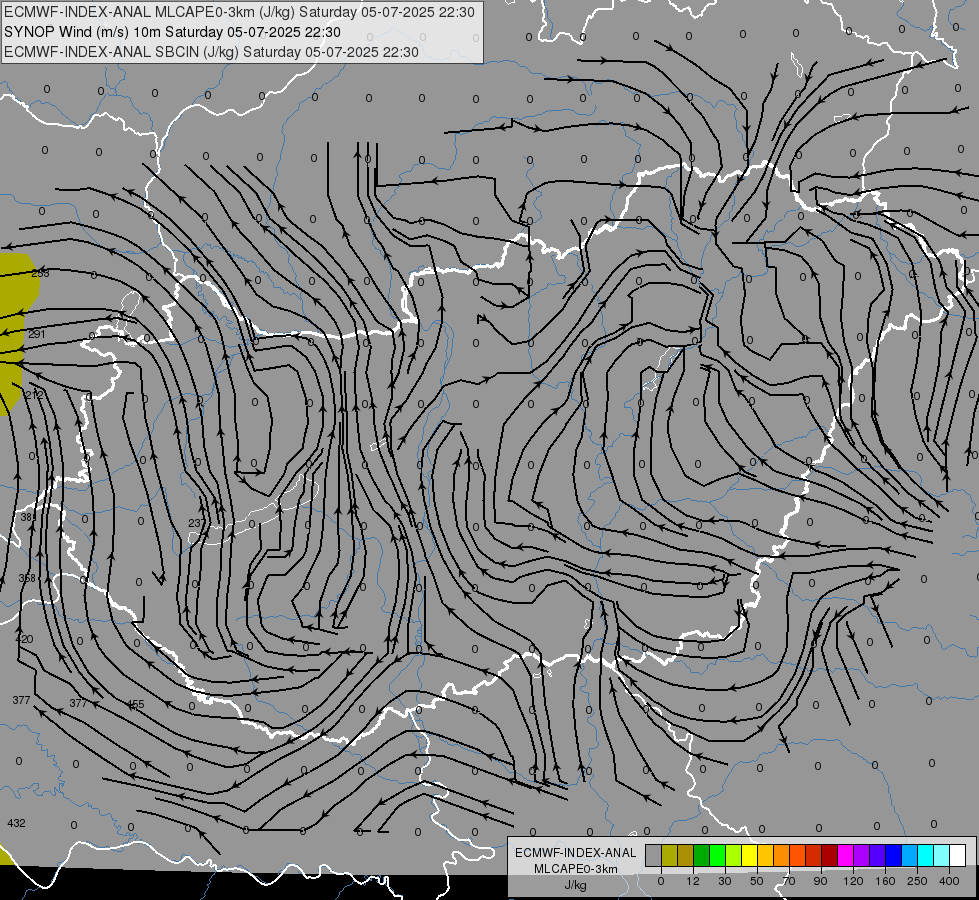This screenshot has height=900, width=979.
Task: Click the dark red legend swatch
Action: tap(830, 855)
